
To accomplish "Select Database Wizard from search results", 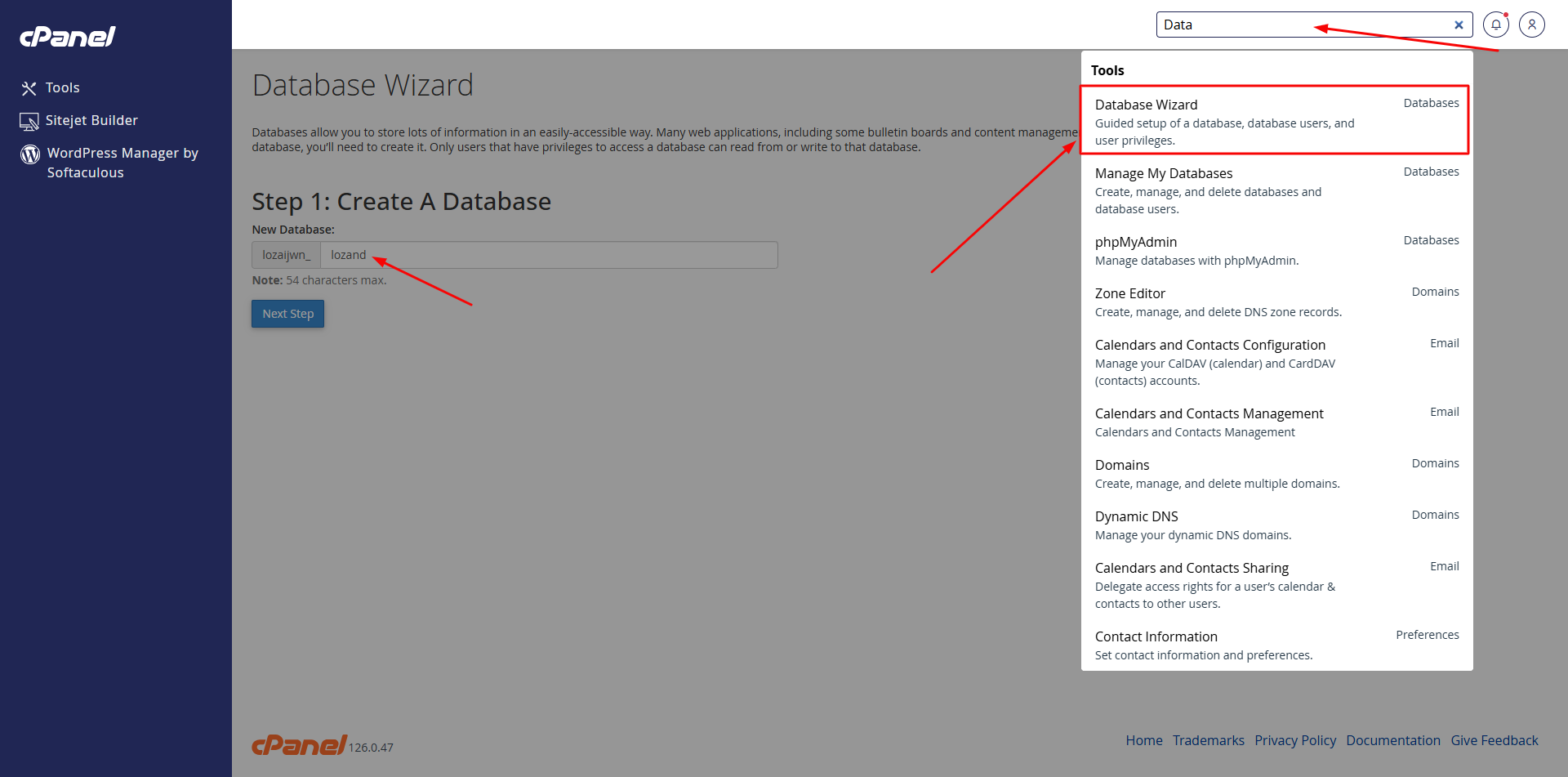I will tap(1146, 105).
